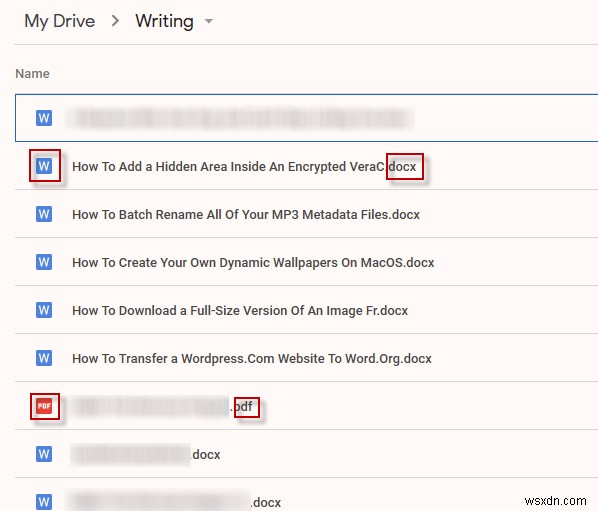
Task: Select How To Create Dynamic Wallpapers file
Action: click(x=253, y=263)
